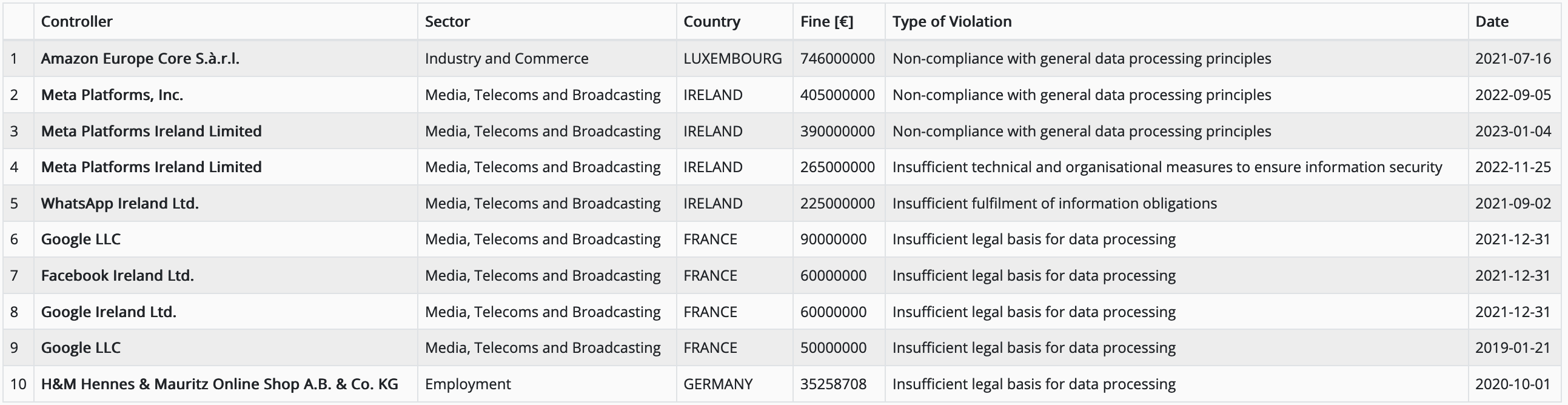Select Meta Platforms, Inc. controller name
Viewport: 1568px width, 405px height.
click(112, 95)
